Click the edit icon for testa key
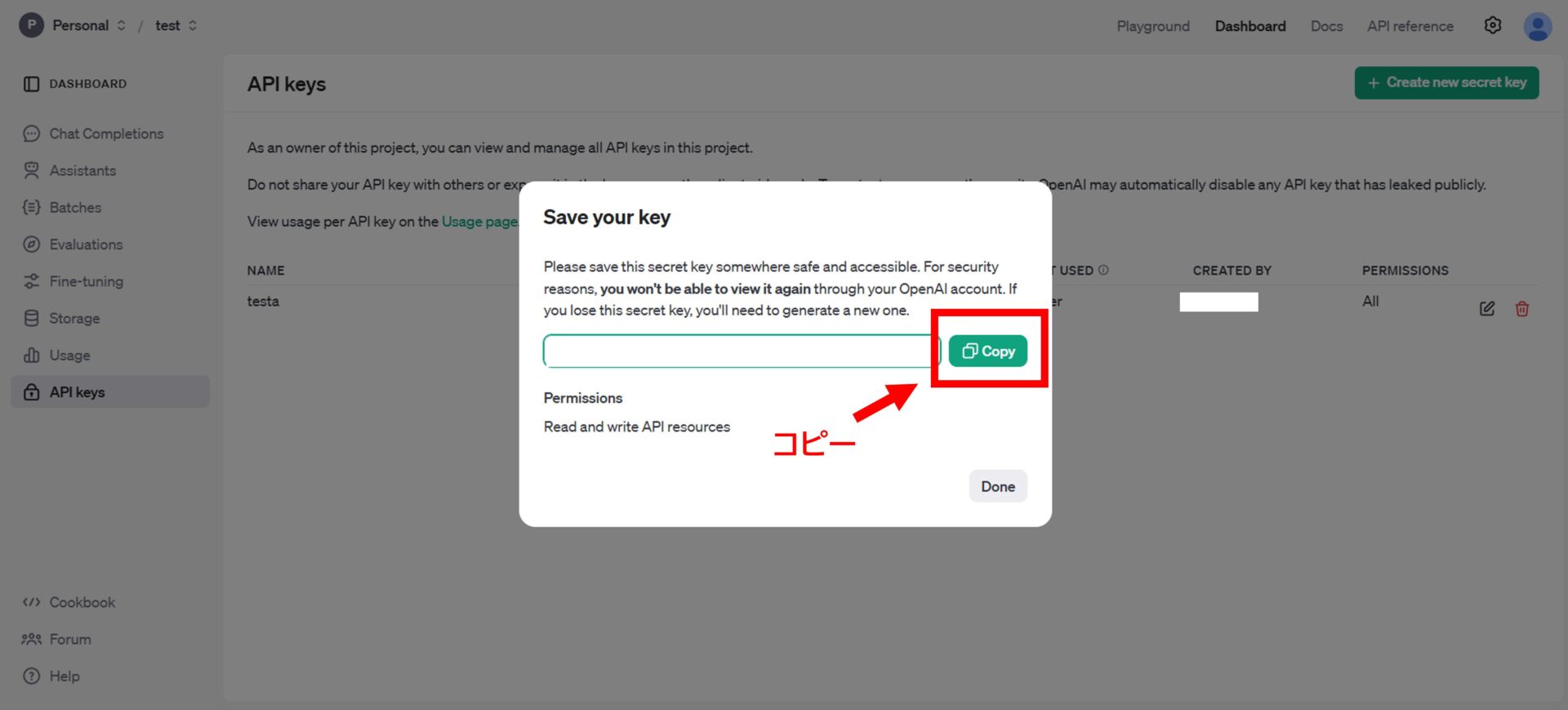 click(x=1486, y=309)
